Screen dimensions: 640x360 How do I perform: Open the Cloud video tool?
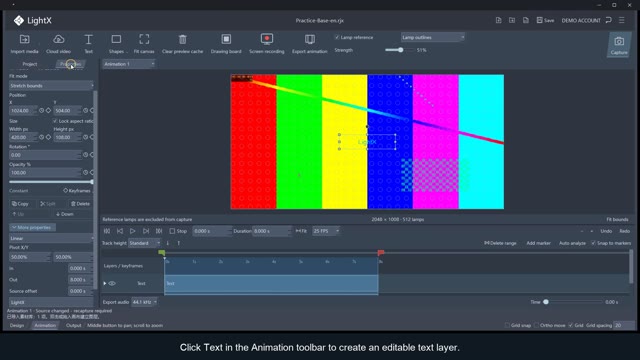click(58, 44)
